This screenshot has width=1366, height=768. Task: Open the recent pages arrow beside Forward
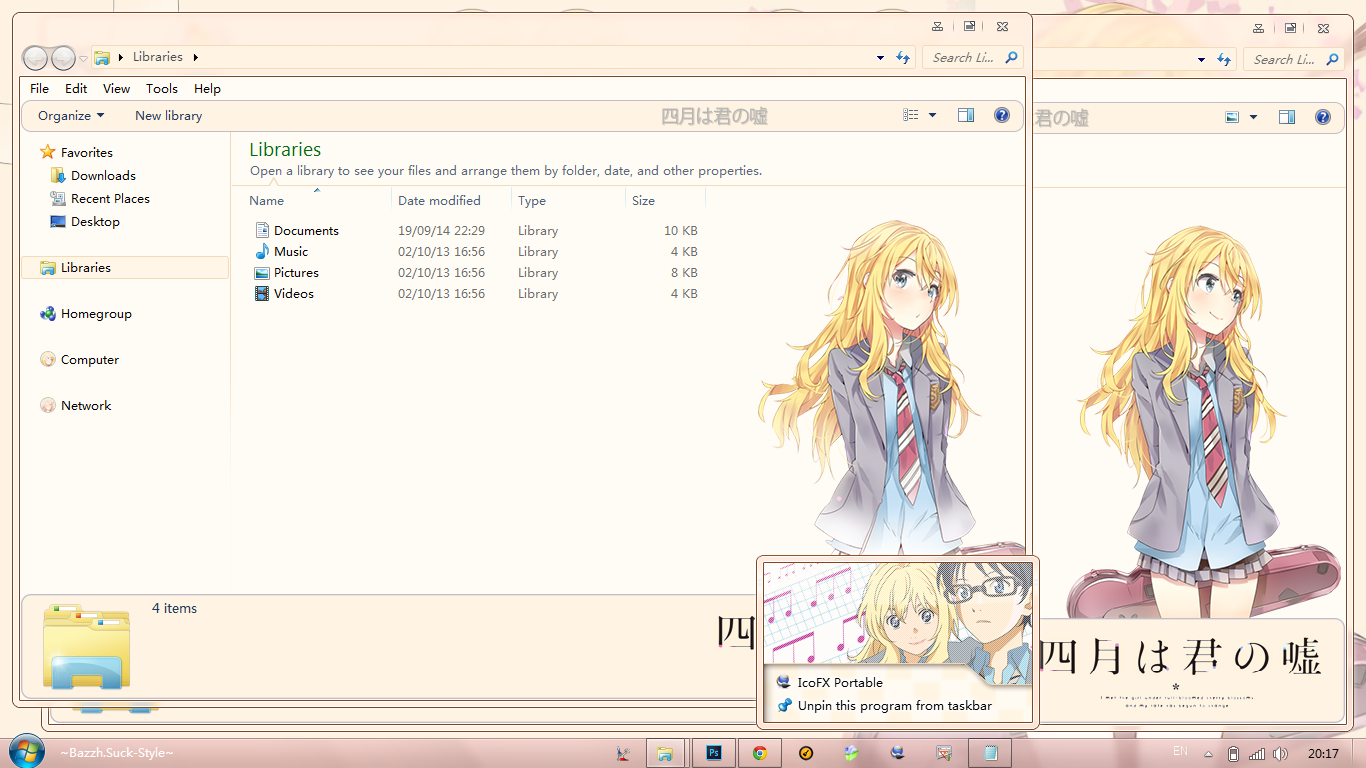click(x=84, y=58)
